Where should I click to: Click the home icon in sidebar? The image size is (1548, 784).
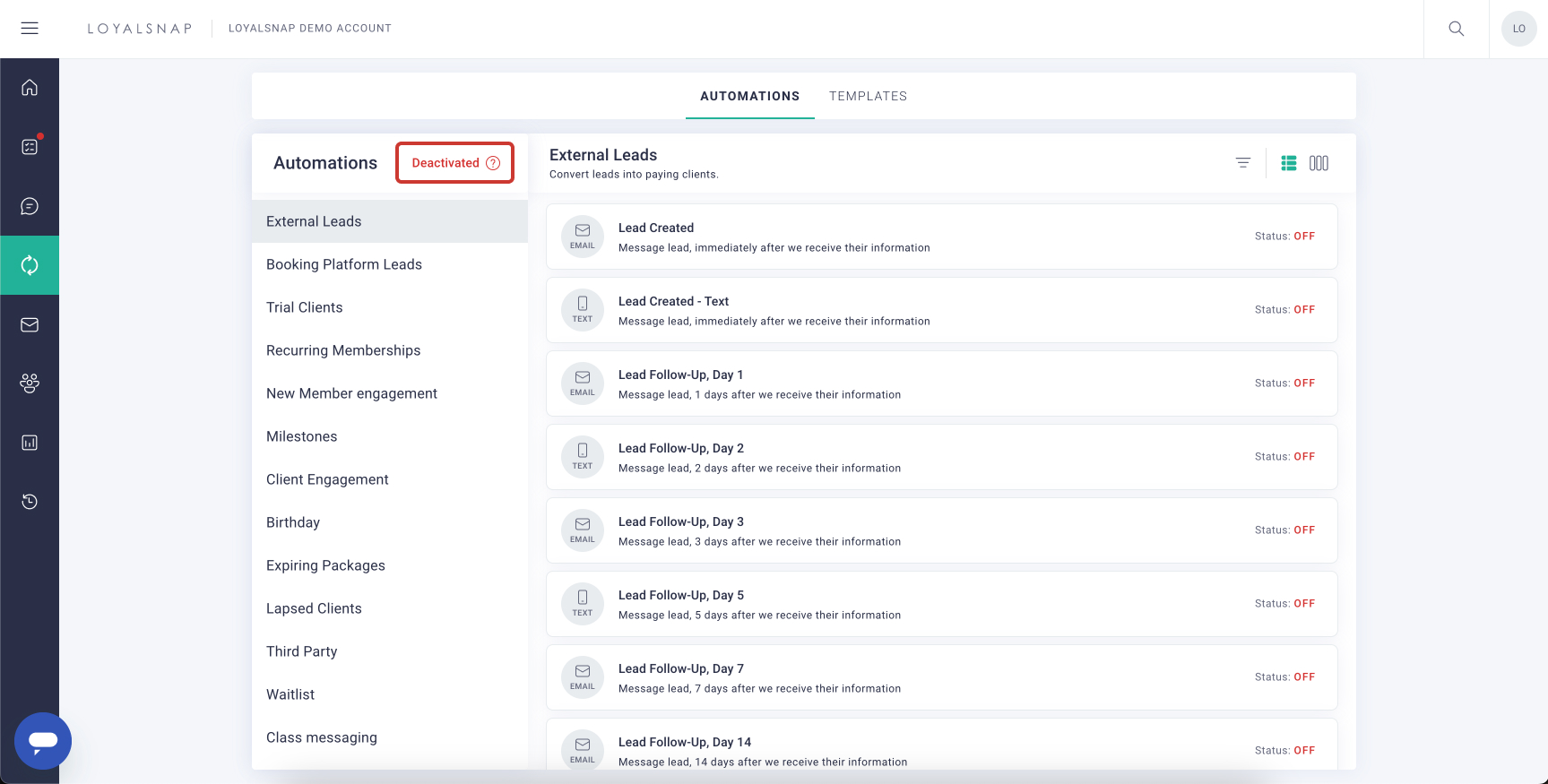coord(30,88)
